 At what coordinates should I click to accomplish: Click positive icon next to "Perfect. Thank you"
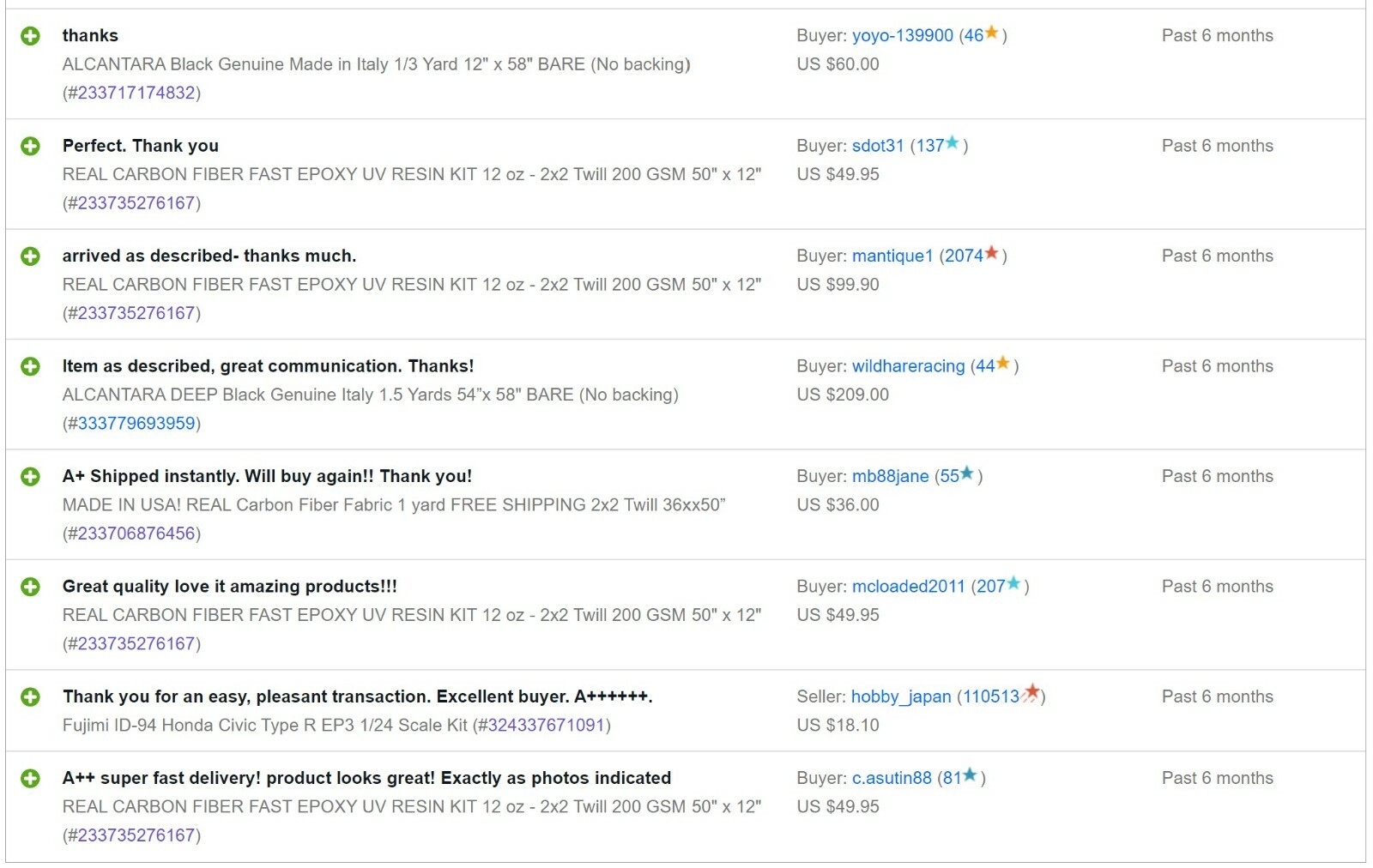30,146
